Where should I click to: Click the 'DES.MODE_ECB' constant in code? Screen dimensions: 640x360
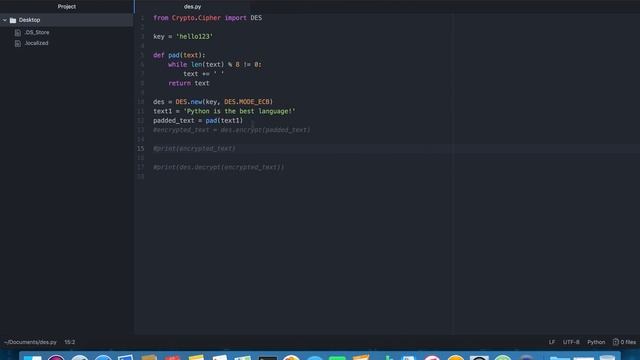247,102
